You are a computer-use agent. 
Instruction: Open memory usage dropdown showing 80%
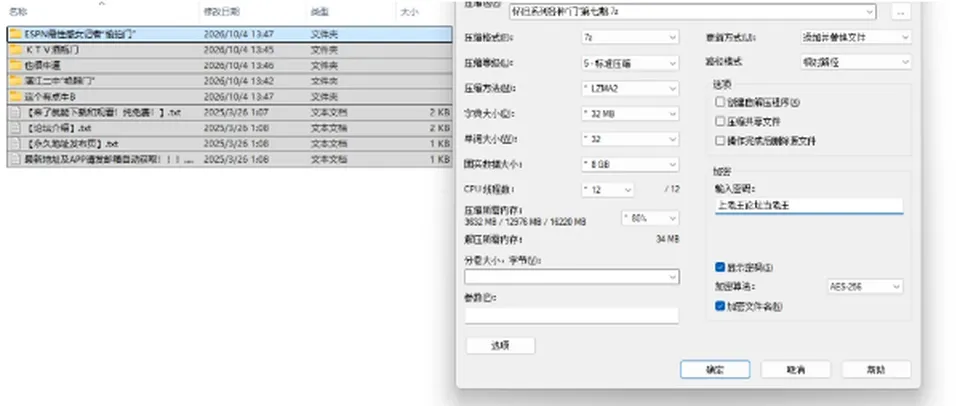pos(650,218)
